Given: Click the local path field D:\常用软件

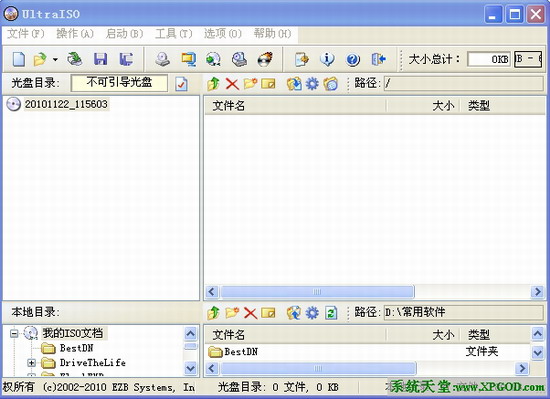Looking at the screenshot, I should [463, 312].
